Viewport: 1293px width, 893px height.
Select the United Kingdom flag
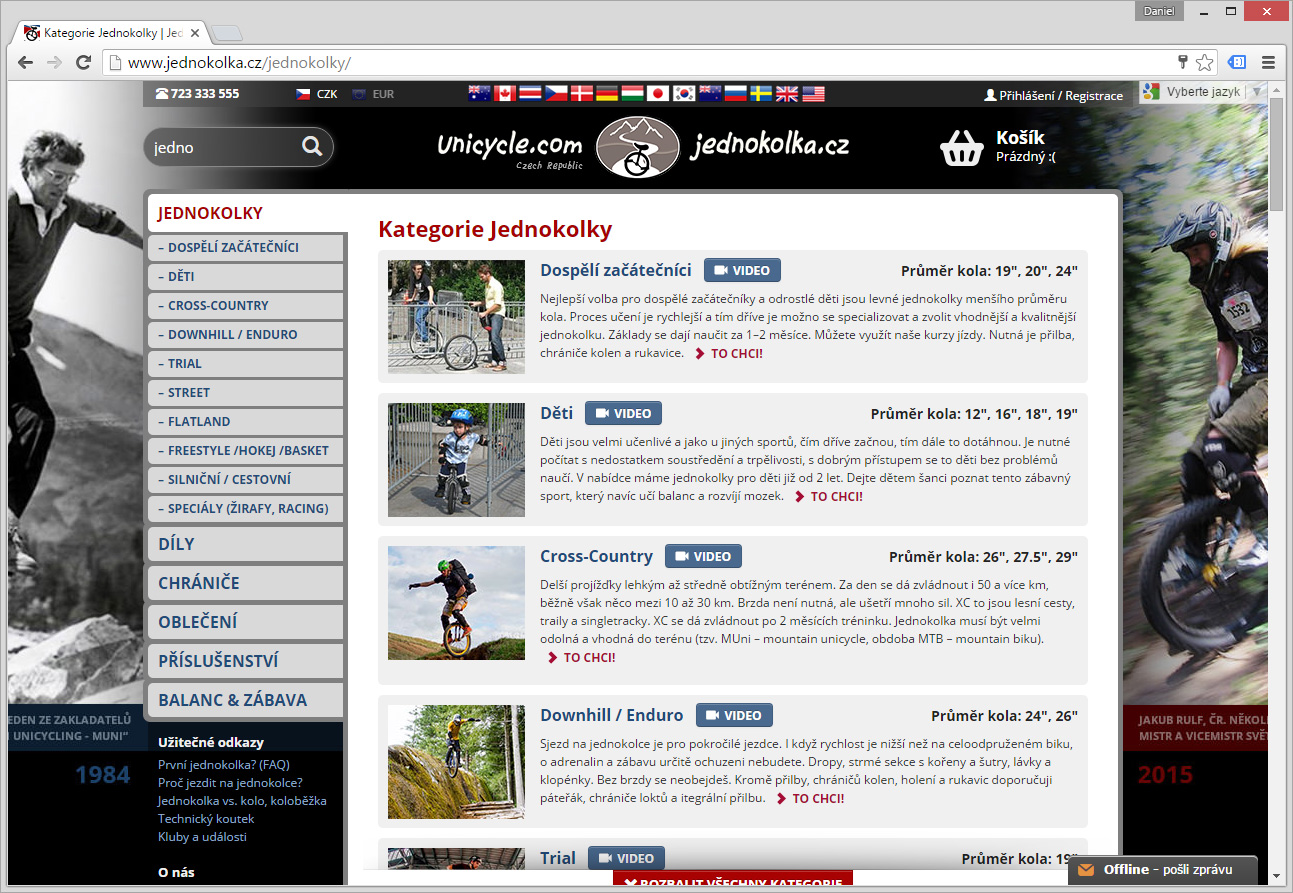787,94
